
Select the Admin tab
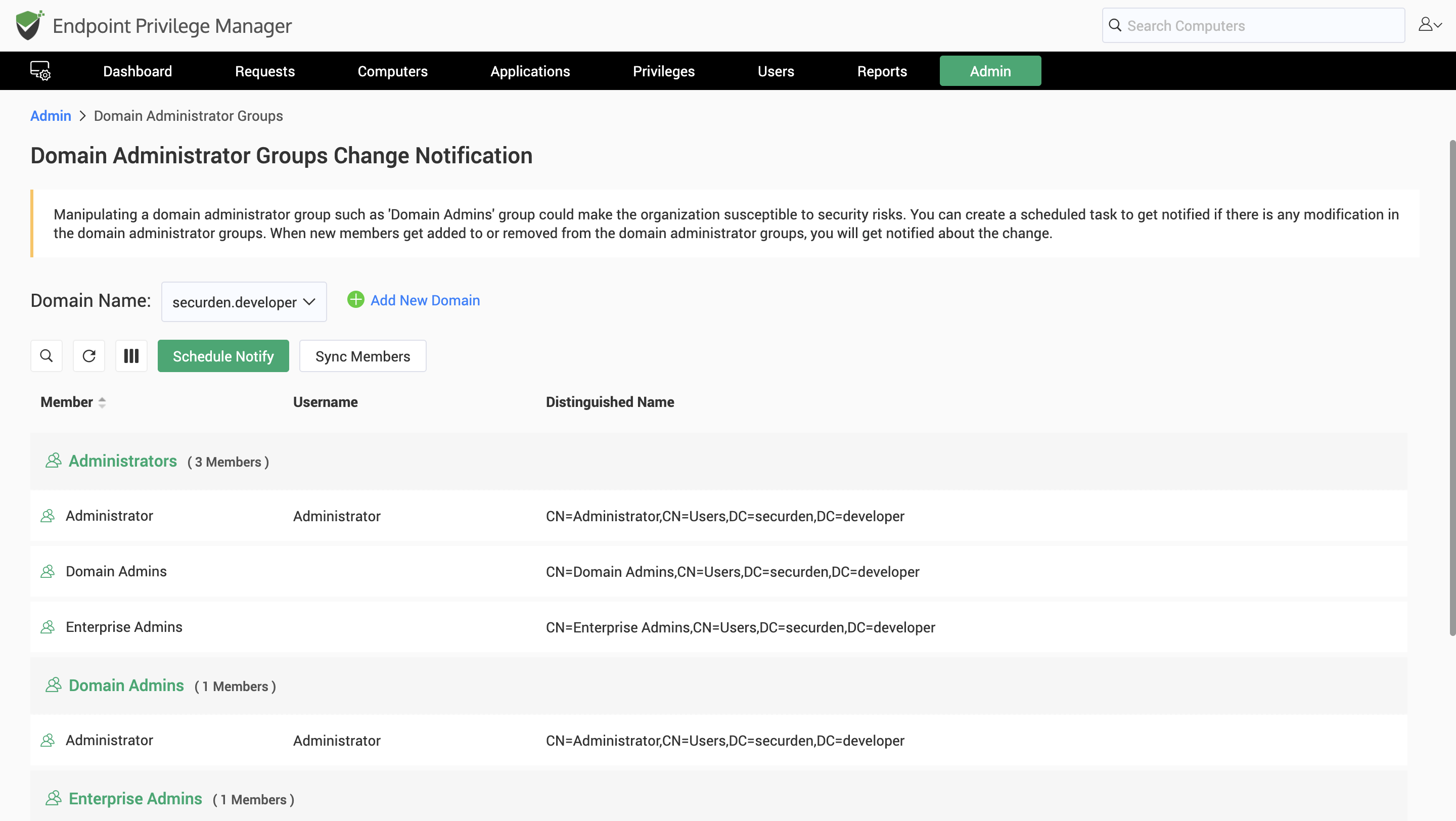tap(990, 71)
